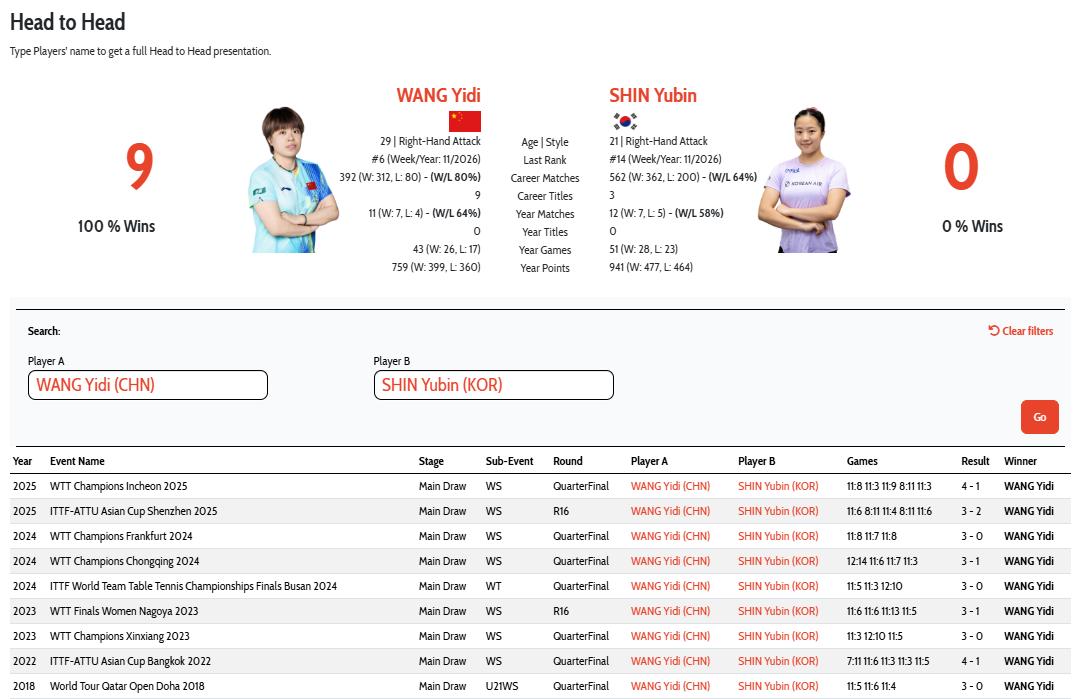The width and height of the screenshot is (1079, 699).
Task: Click WT sub-event in Busan row
Action: 493,586
